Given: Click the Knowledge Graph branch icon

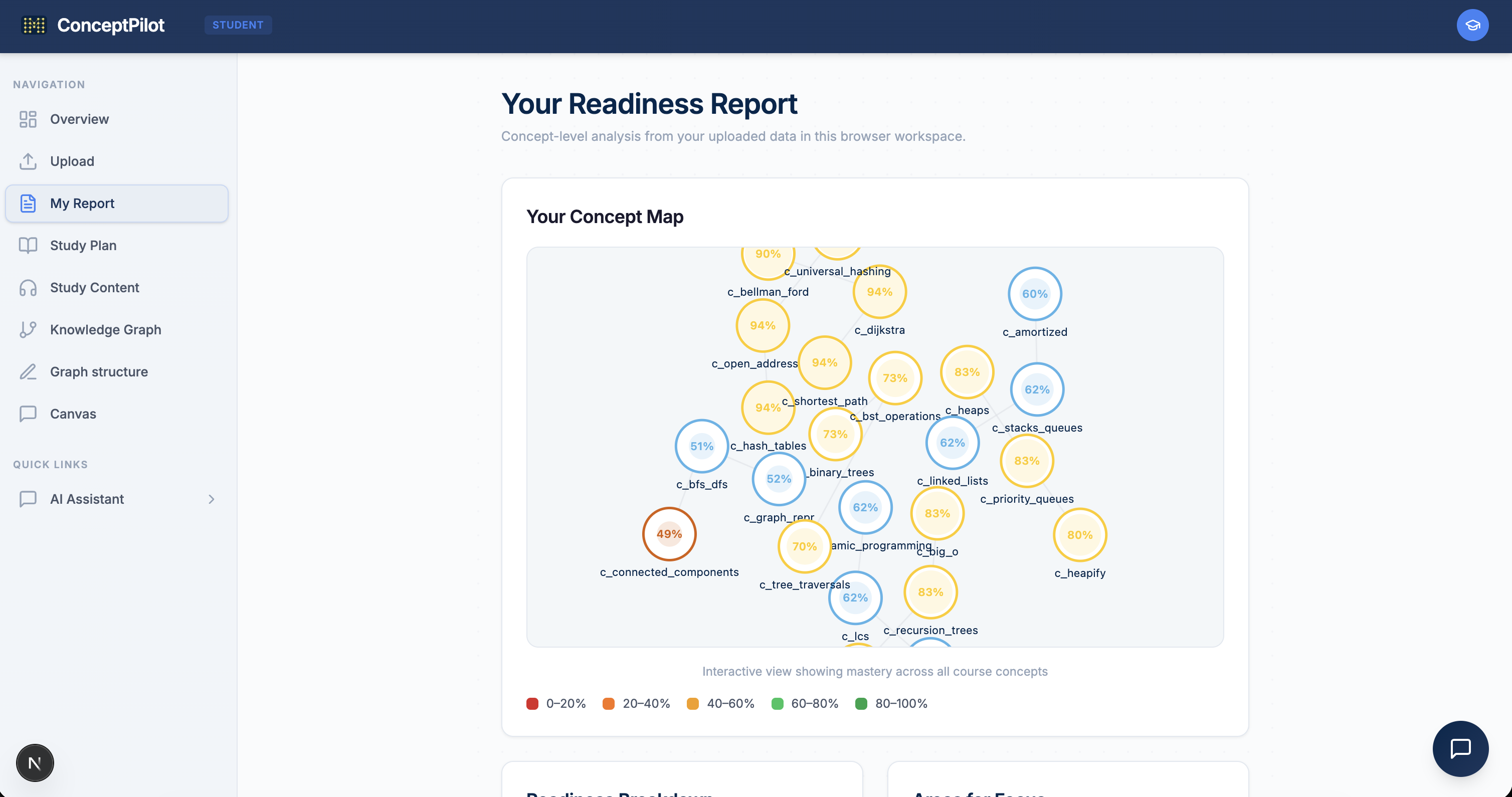Looking at the screenshot, I should click(x=28, y=330).
